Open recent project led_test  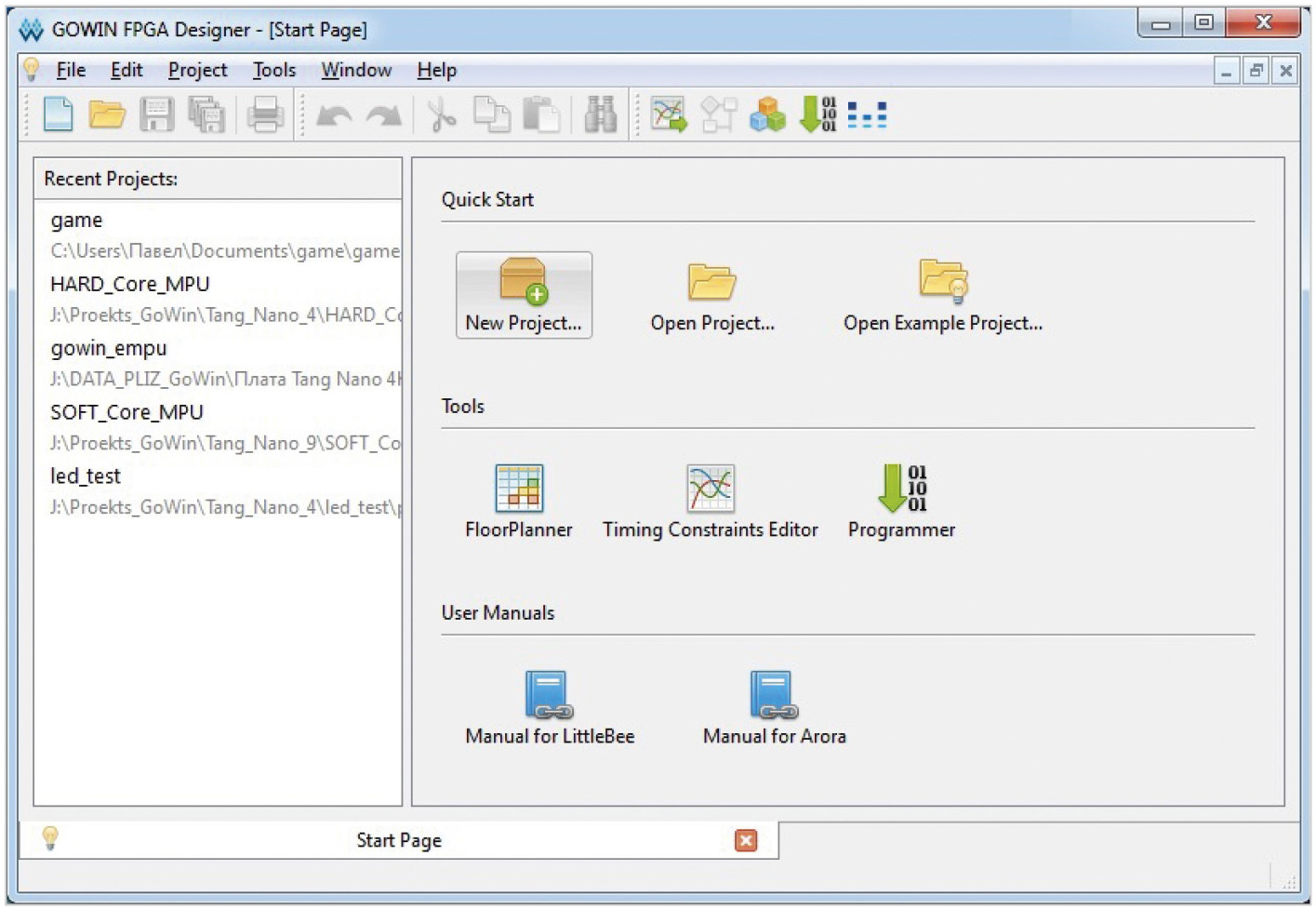(86, 476)
